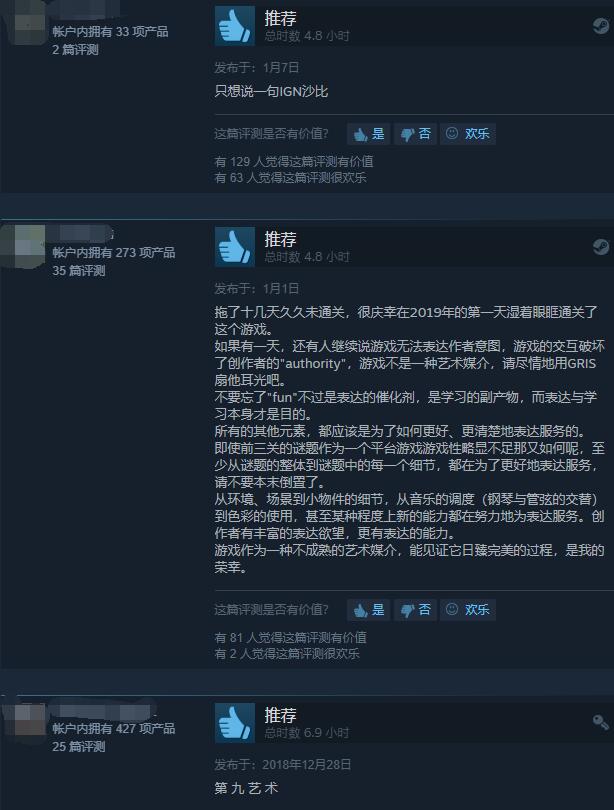Click the Steam logo icon on the second review
Image resolution: width=614 pixels, height=810 pixels.
pos(600,247)
